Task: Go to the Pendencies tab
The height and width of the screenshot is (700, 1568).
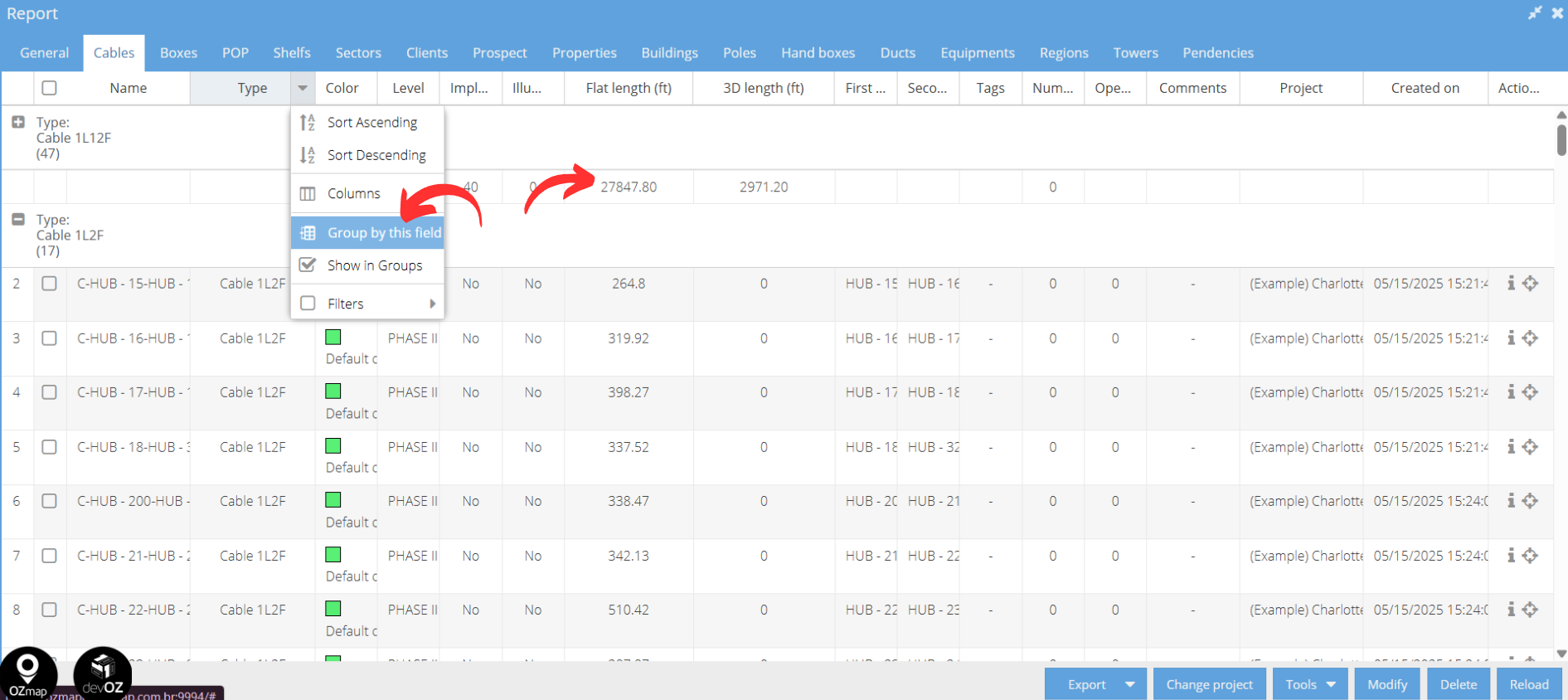Action: point(1218,53)
